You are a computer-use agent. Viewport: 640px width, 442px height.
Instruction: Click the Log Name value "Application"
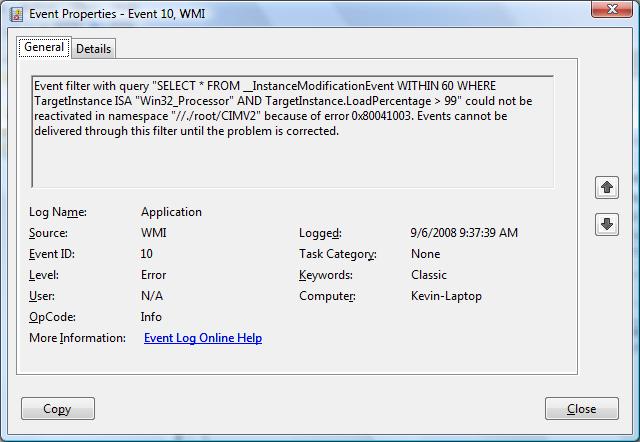(x=171, y=212)
